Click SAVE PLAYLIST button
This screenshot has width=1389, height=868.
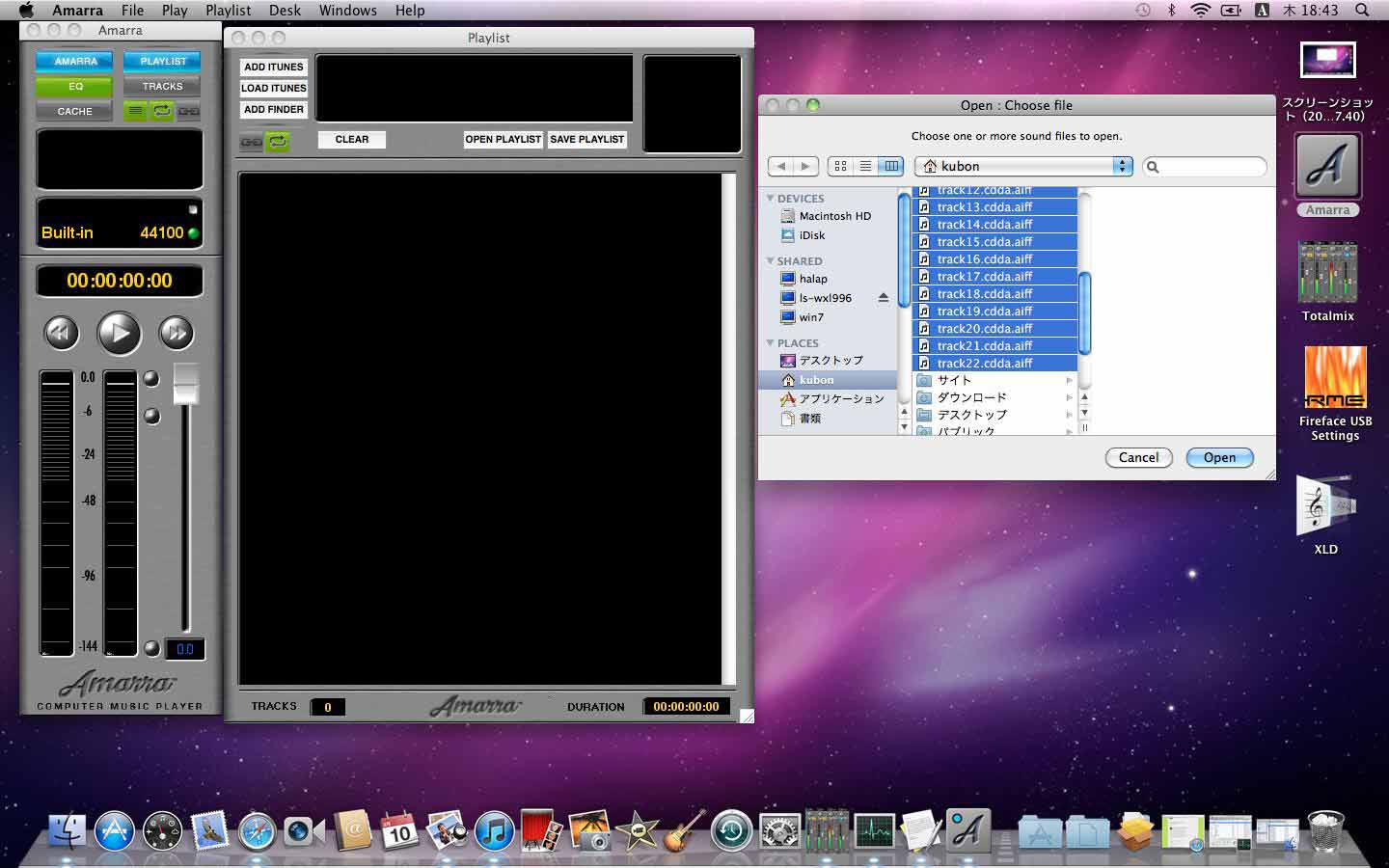(586, 139)
